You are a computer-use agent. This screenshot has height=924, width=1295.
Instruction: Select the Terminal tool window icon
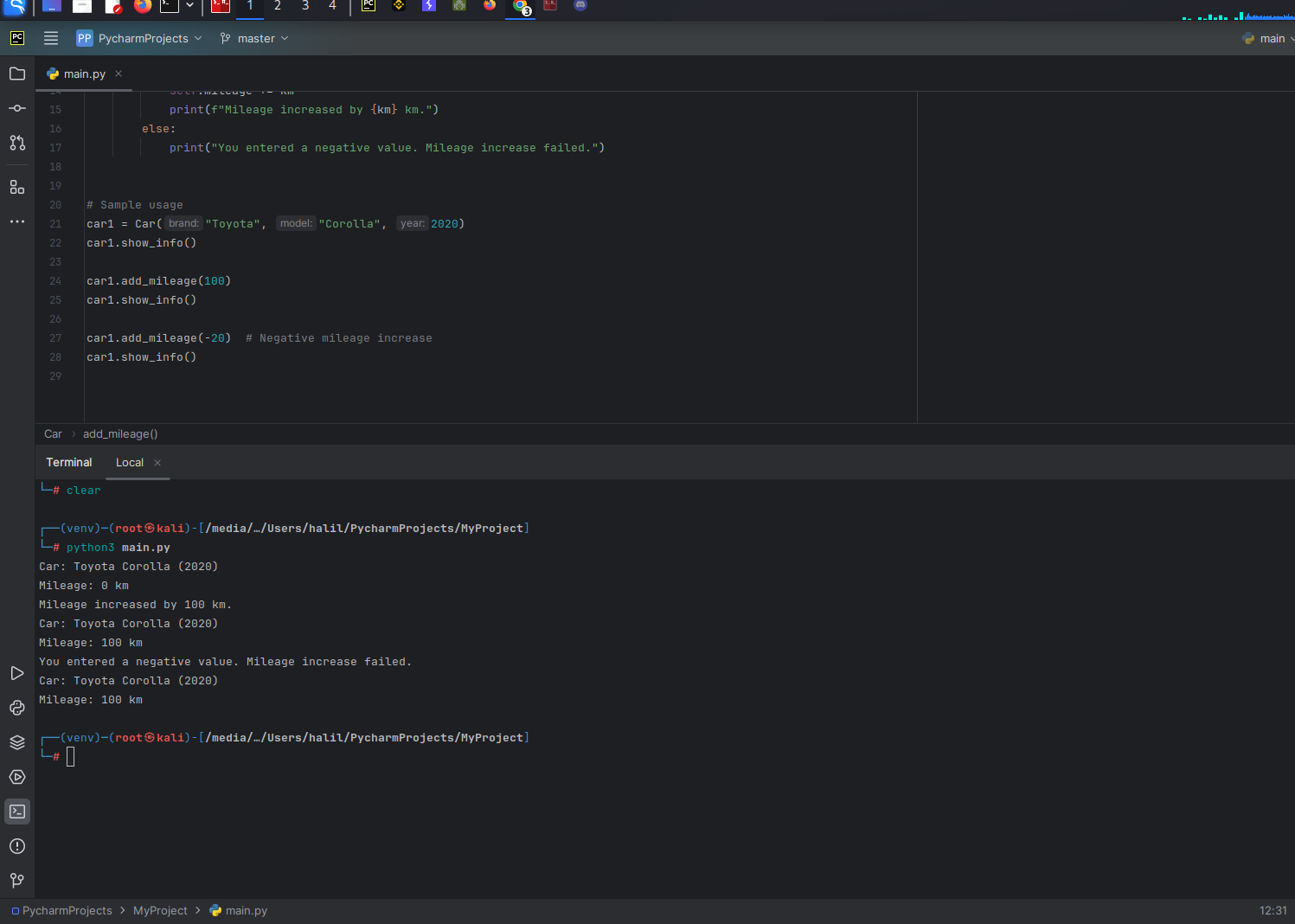17,812
